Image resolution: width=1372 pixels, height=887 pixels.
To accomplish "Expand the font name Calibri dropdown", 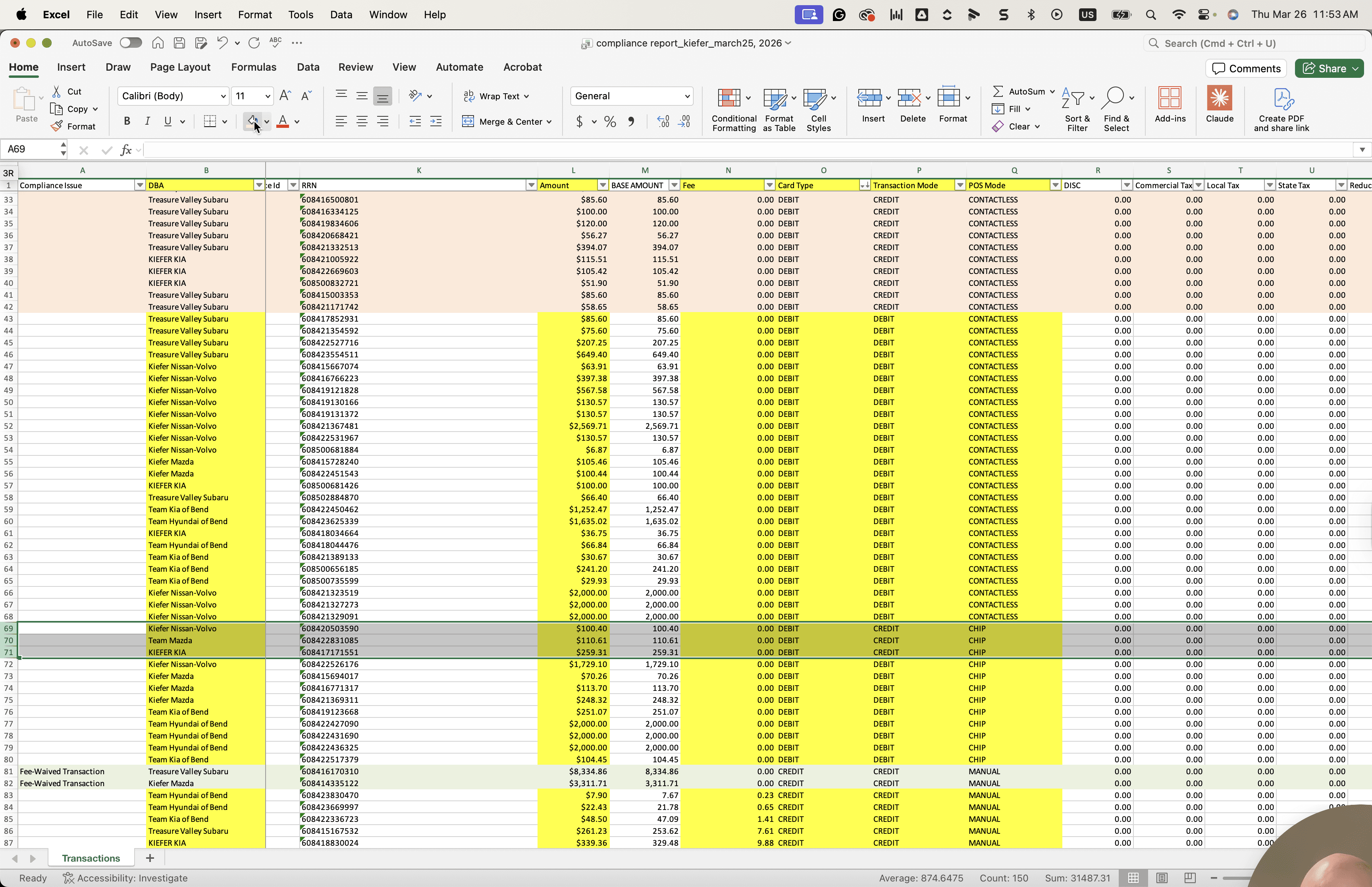I will point(224,96).
